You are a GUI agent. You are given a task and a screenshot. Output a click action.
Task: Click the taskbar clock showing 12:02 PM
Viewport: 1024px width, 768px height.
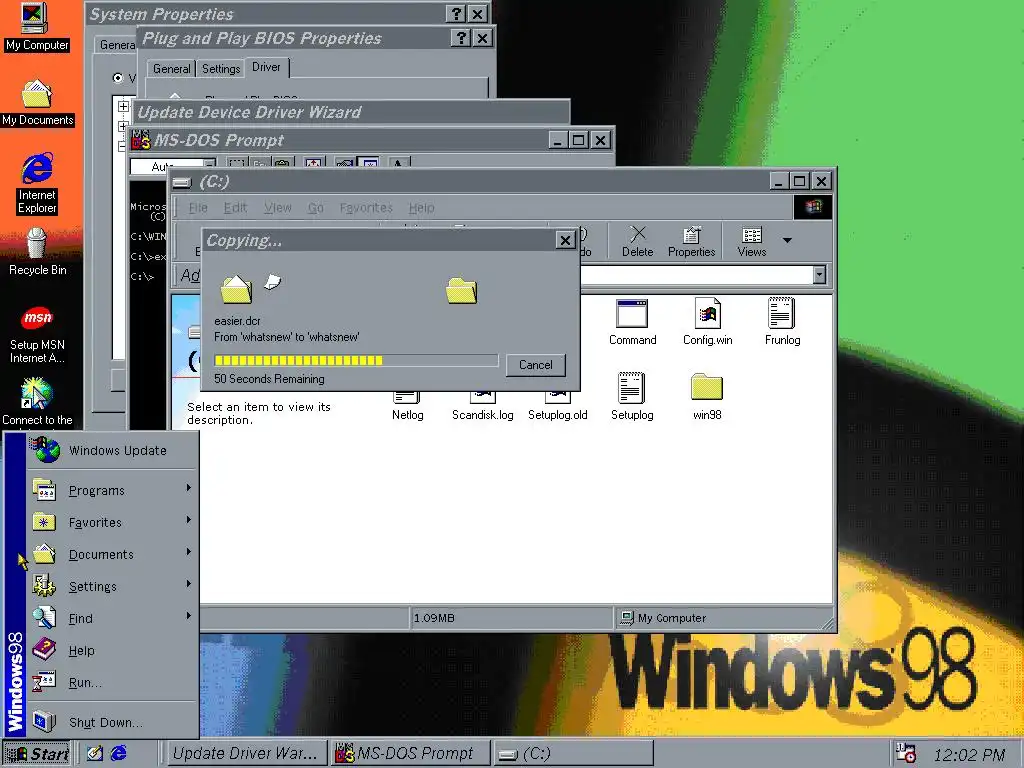click(x=969, y=755)
